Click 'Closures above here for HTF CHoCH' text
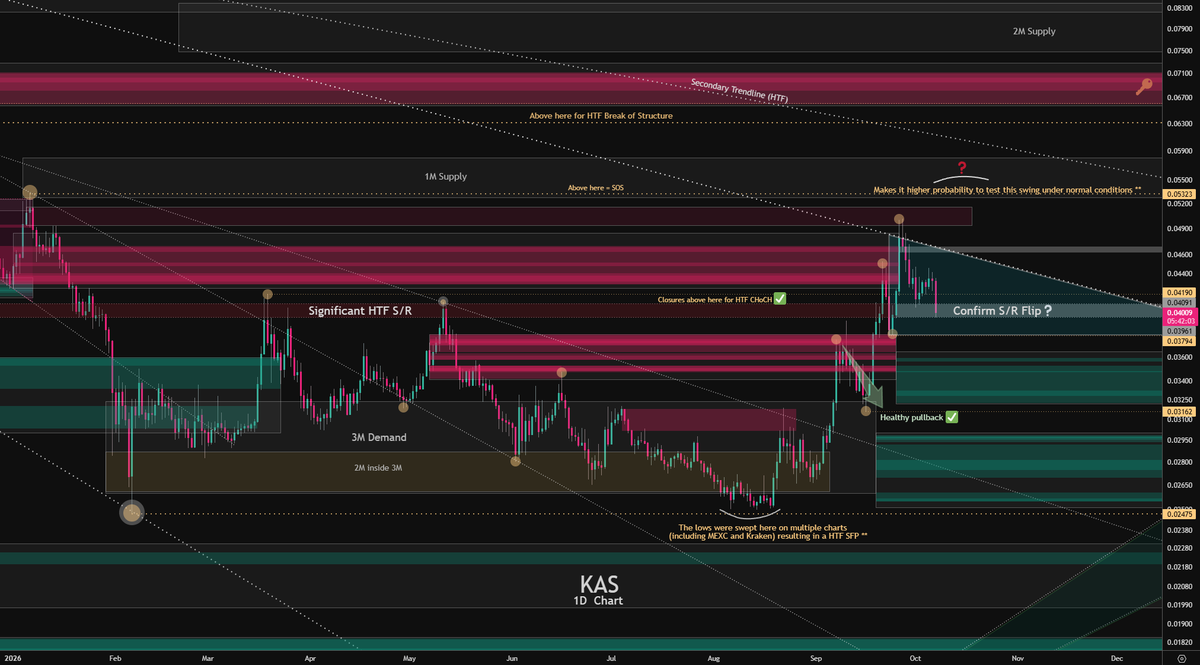This screenshot has width=1200, height=665. 713,299
